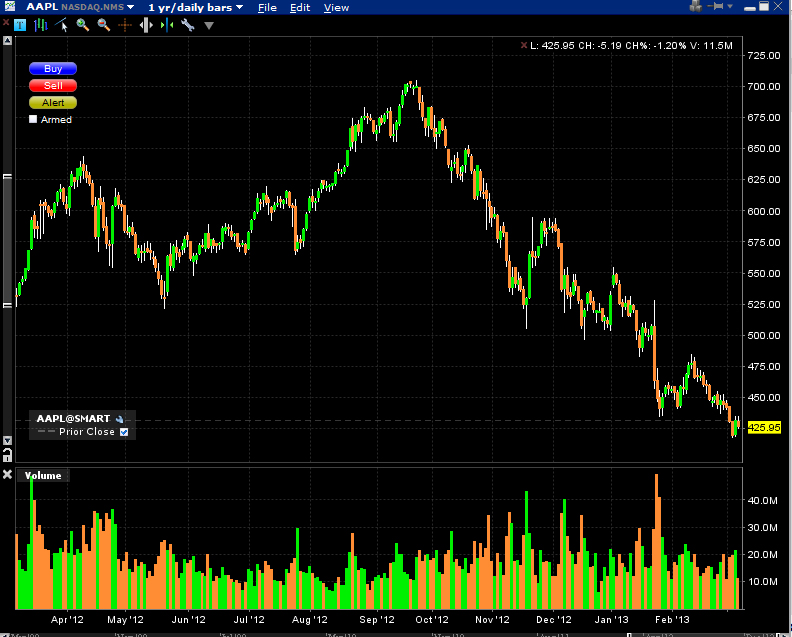Click the 700.00 price axis label

764,86
